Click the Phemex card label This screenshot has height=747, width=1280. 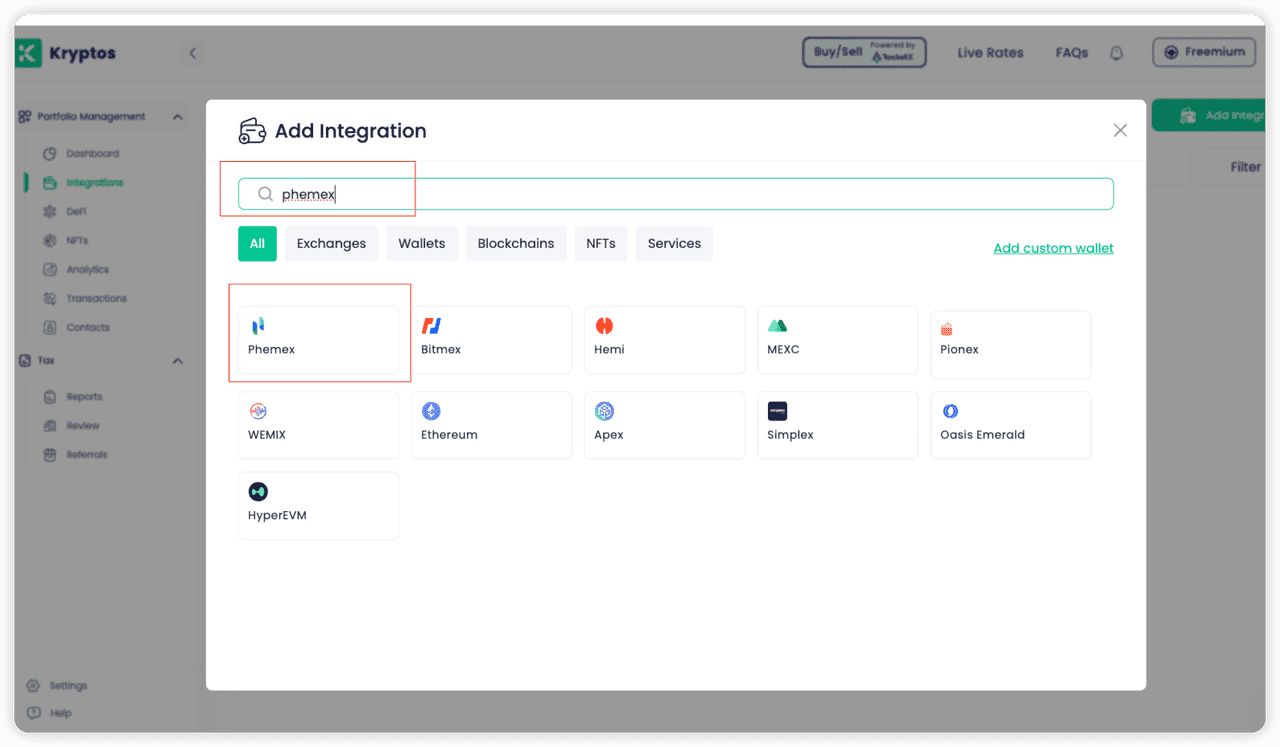click(271, 350)
